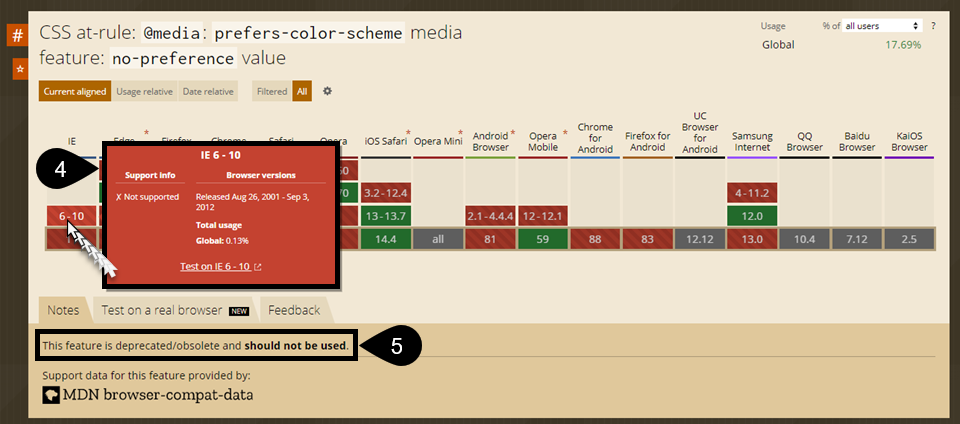
Task: Open the Feedback tab
Action: (294, 310)
